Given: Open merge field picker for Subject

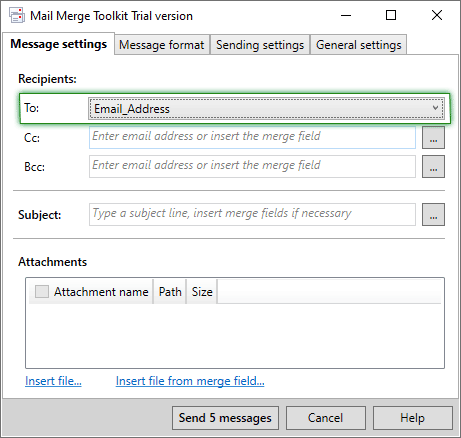Looking at the screenshot, I should (433, 214).
